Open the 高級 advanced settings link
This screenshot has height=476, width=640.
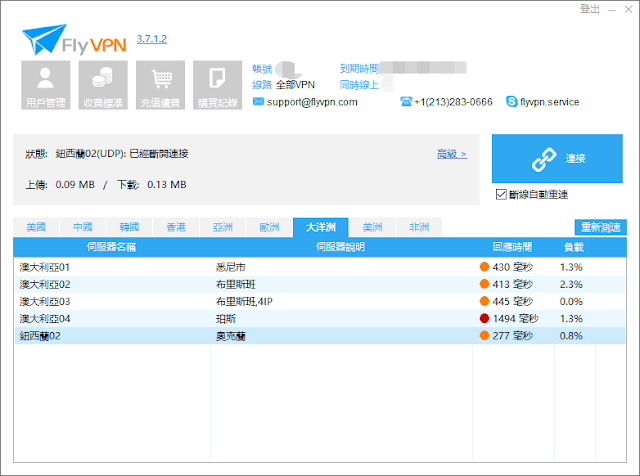coord(452,154)
